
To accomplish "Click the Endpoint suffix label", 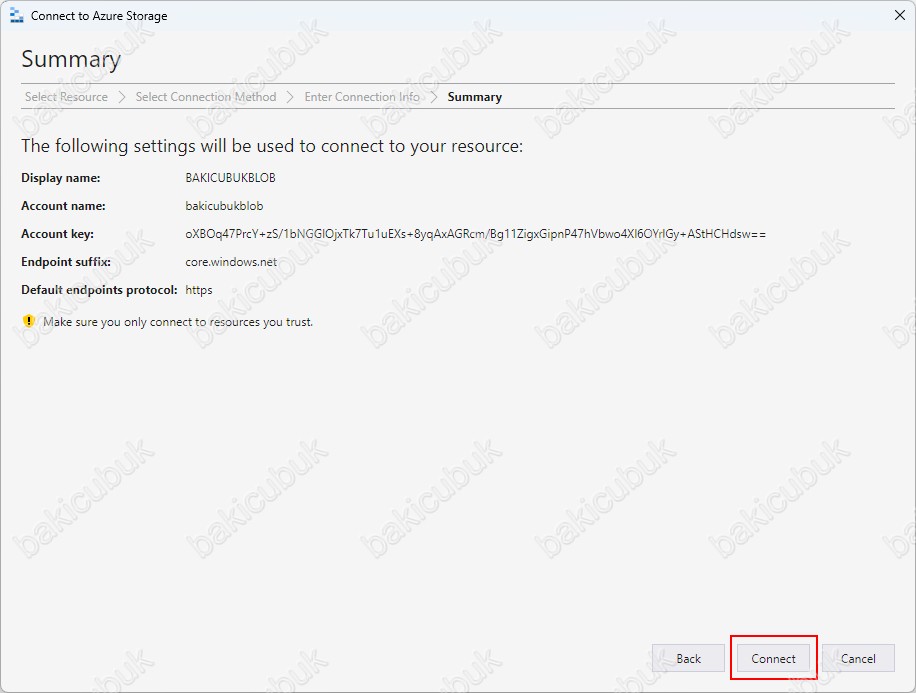I will point(66,262).
